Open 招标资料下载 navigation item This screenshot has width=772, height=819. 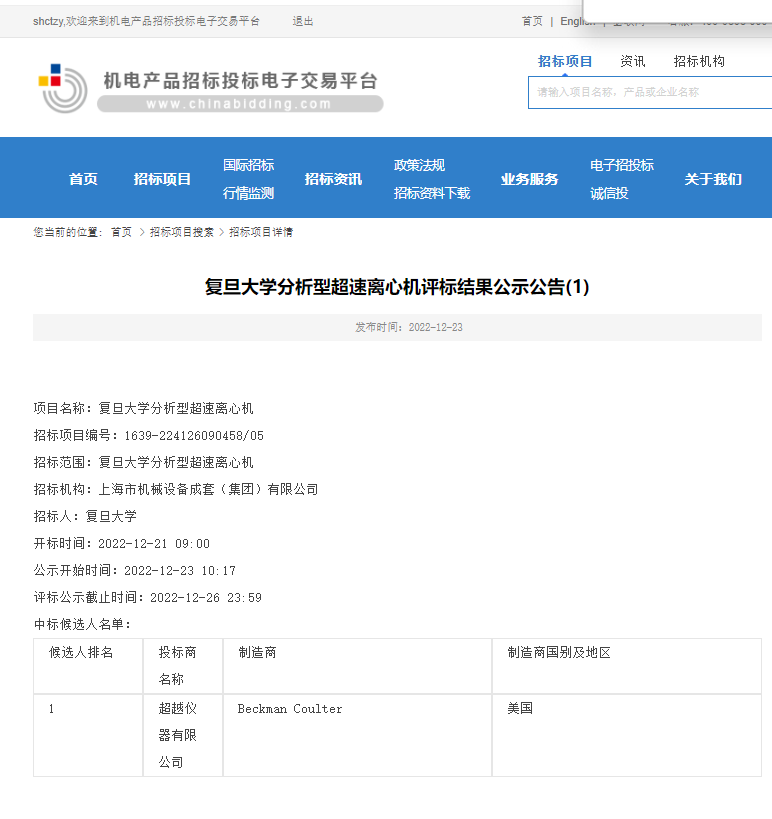[x=431, y=193]
